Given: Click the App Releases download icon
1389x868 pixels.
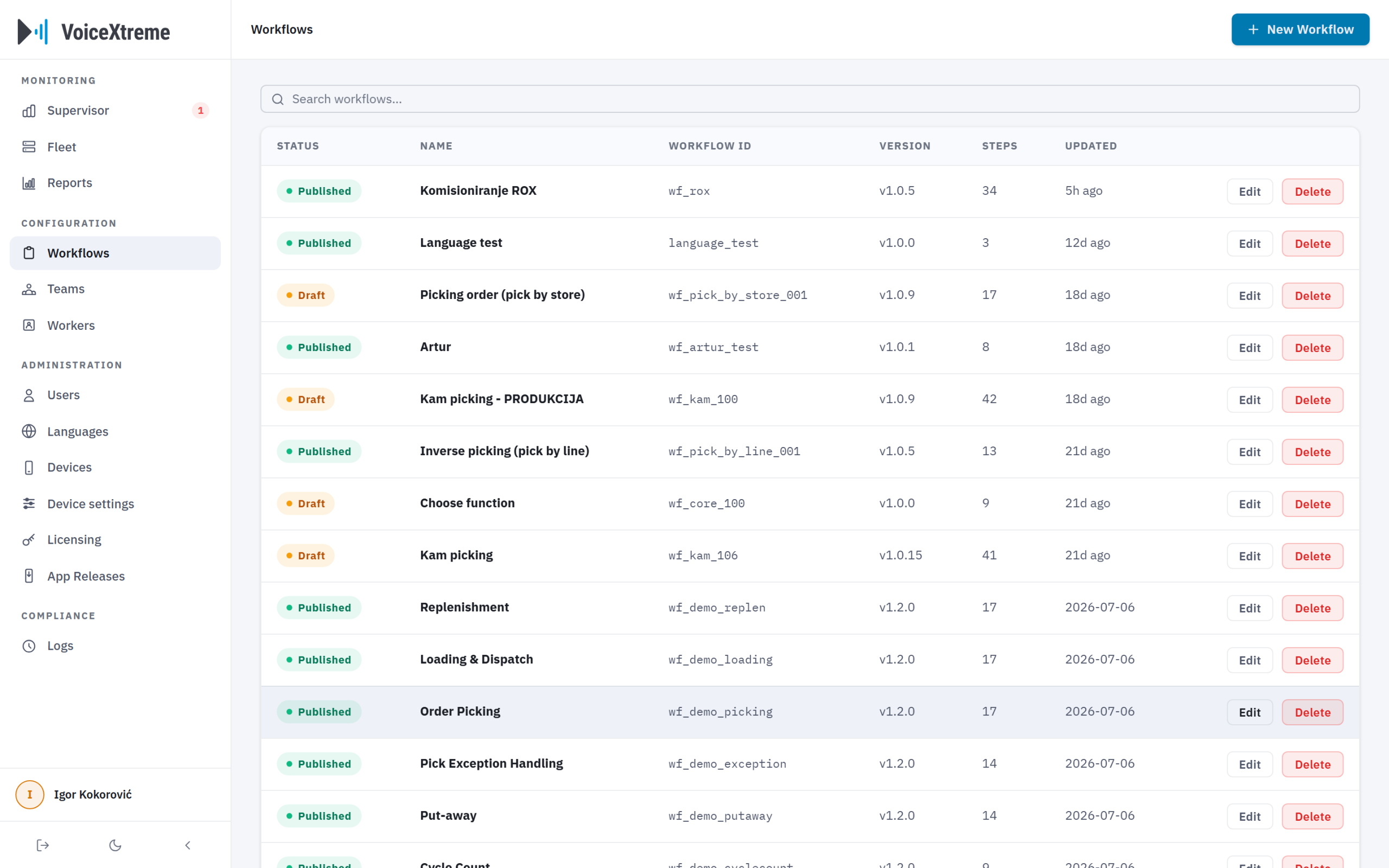Looking at the screenshot, I should click(29, 576).
